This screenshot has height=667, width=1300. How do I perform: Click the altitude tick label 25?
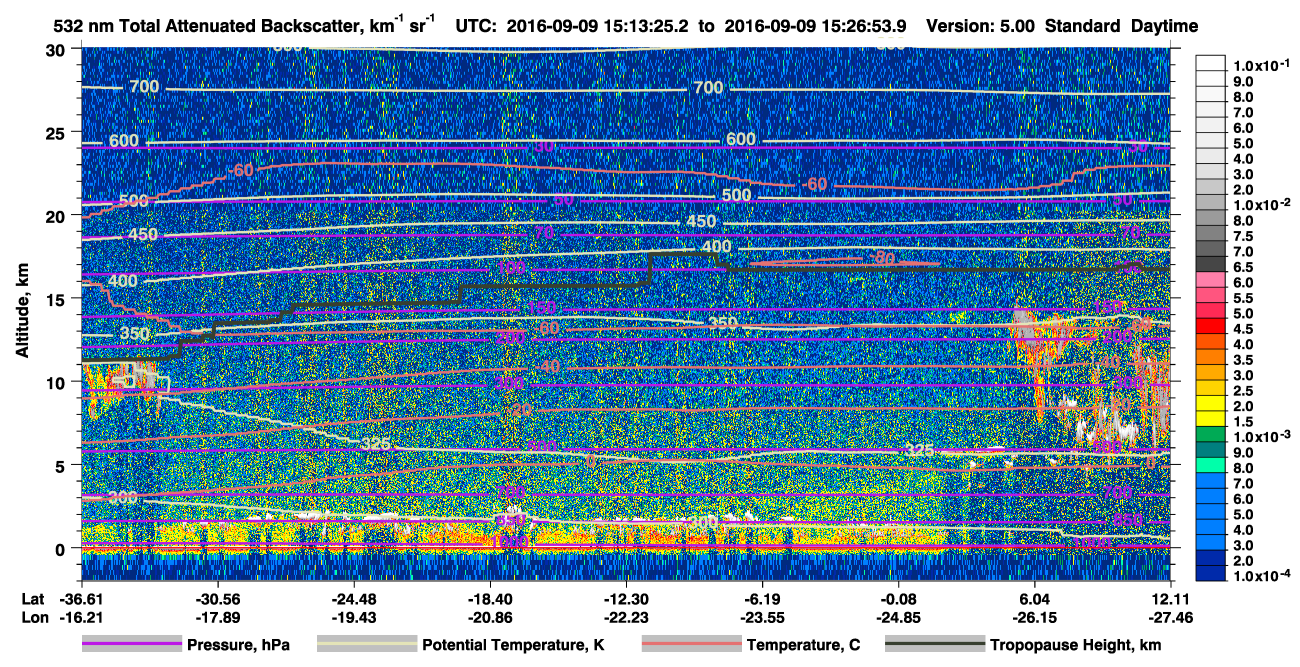pos(57,133)
